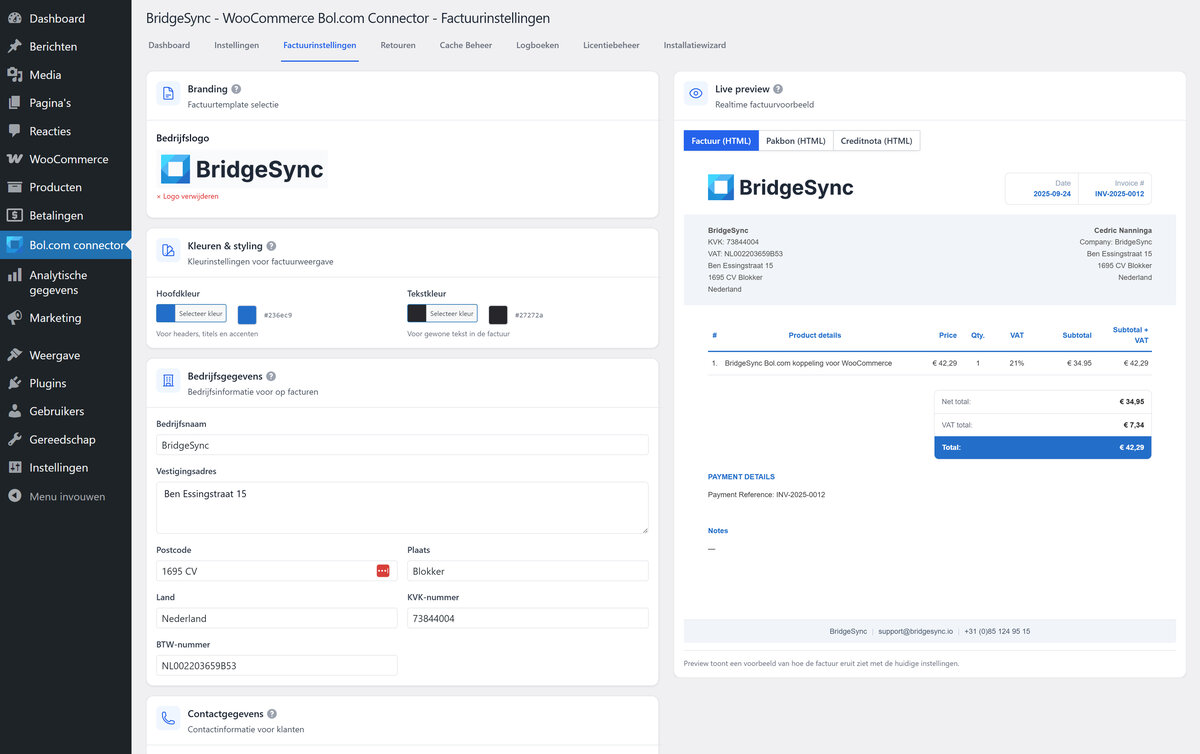This screenshot has height=754, width=1200.
Task: Click the dark #27272a color swatch
Action: (x=498, y=315)
